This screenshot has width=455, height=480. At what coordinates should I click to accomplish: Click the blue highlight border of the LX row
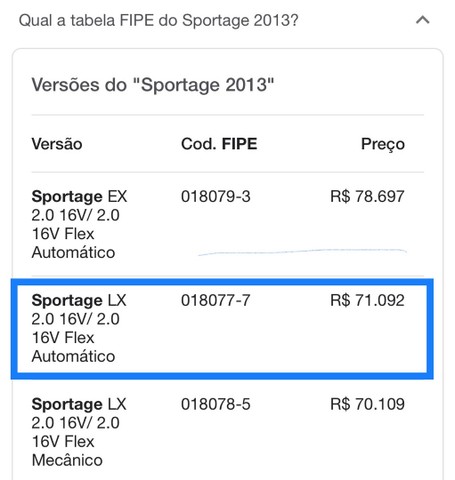point(222,282)
